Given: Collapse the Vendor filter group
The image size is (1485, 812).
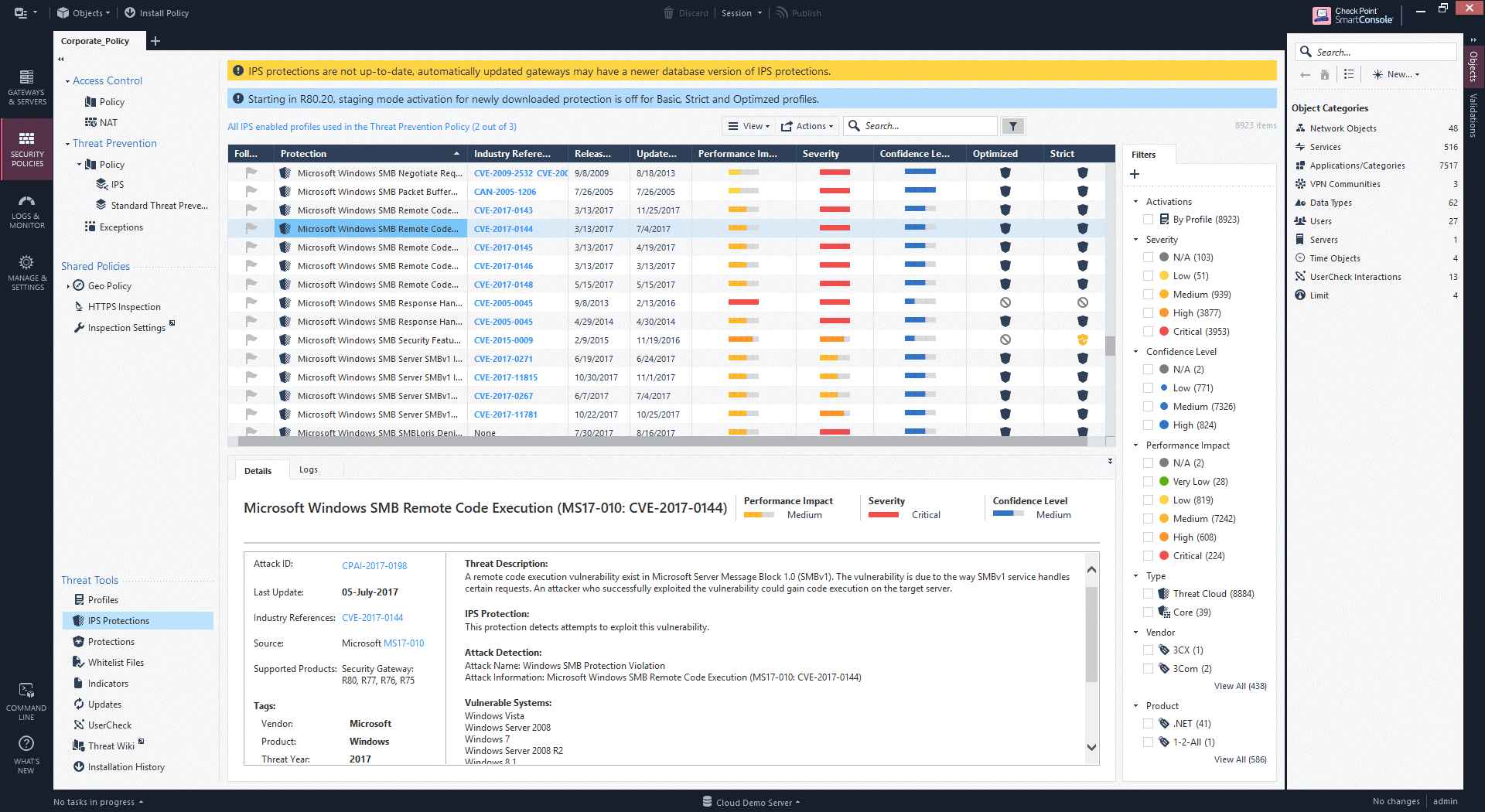Looking at the screenshot, I should [1135, 633].
